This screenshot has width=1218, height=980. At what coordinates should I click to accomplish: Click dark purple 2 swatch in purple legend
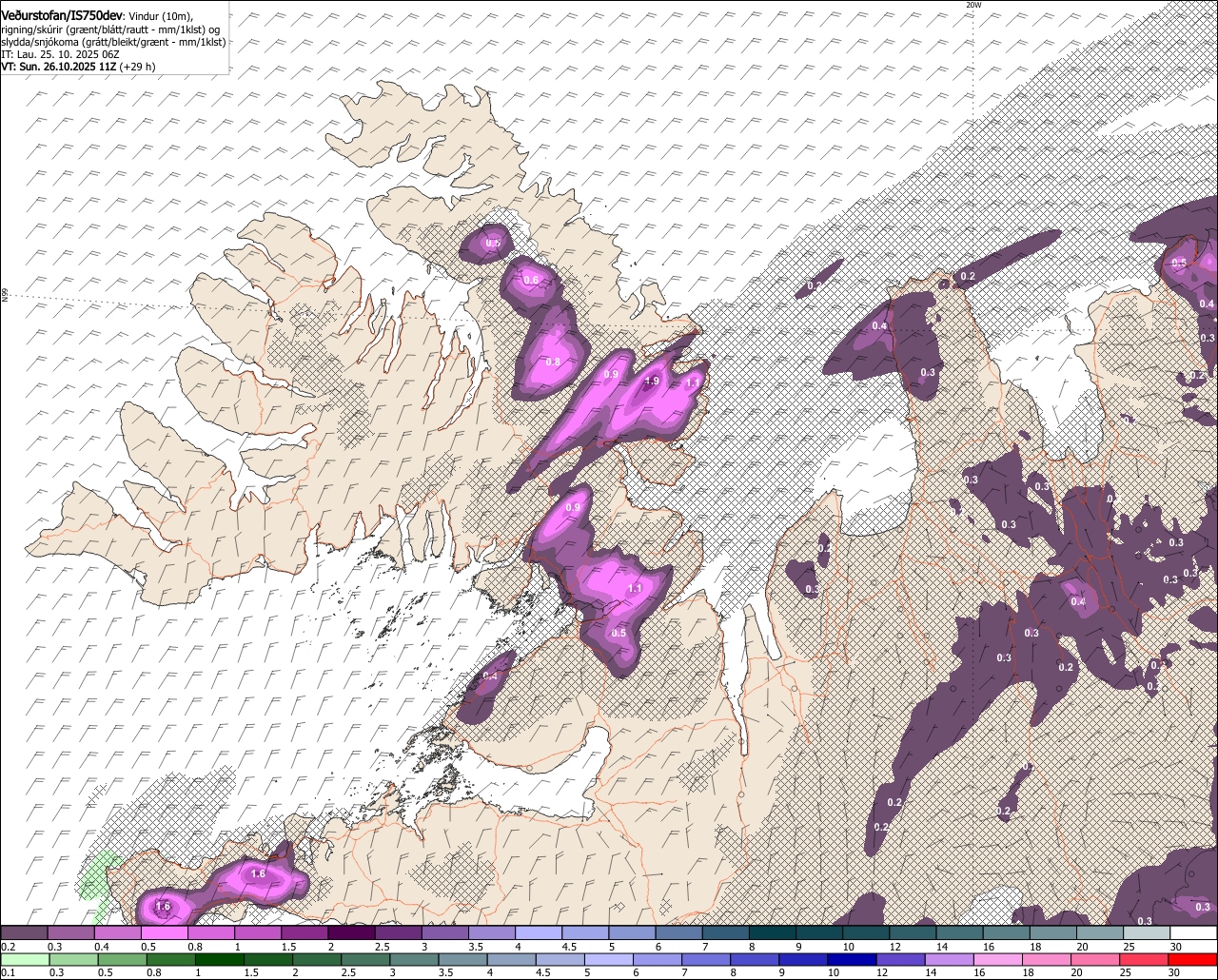click(351, 932)
